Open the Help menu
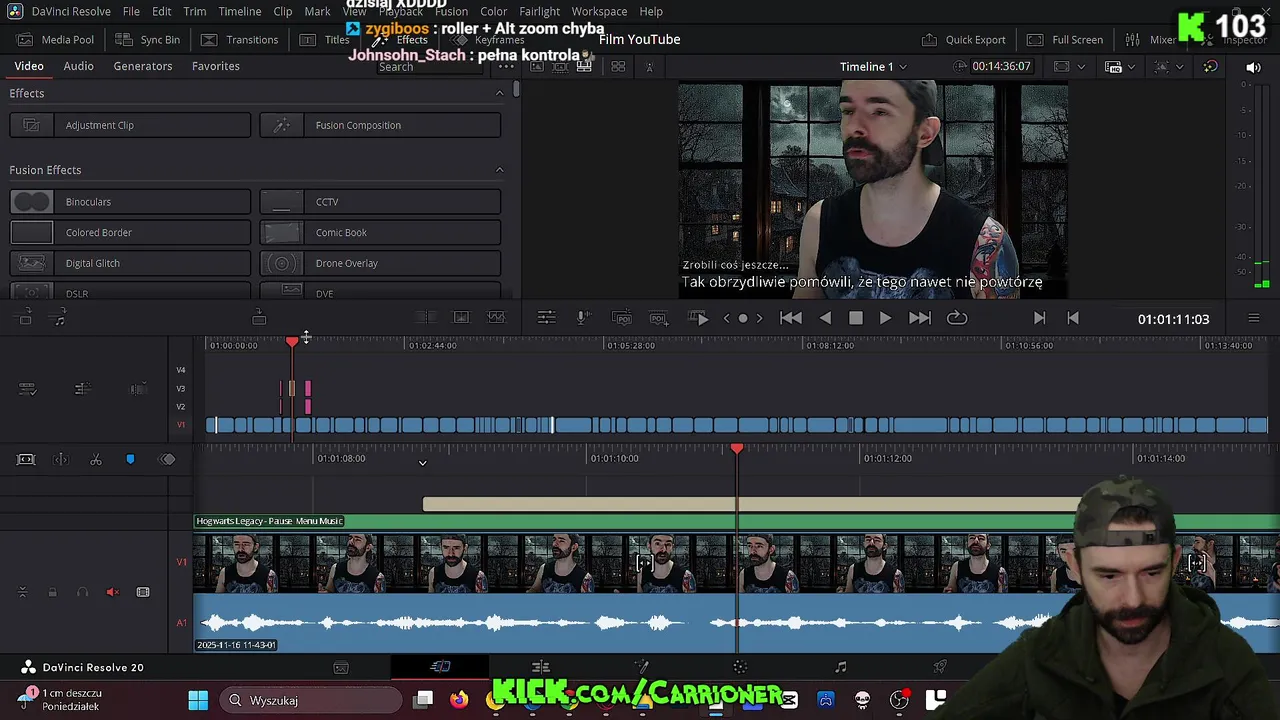Screen dimensions: 1280x720 pyautogui.click(x=651, y=11)
